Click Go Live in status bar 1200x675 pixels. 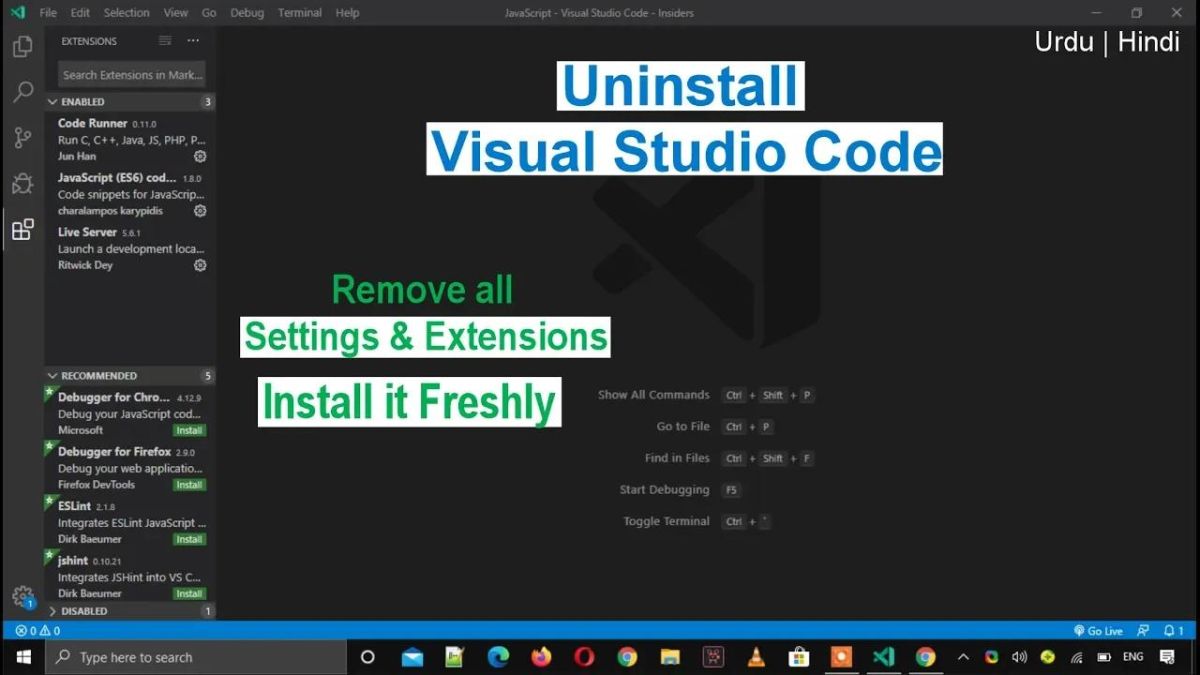pos(1098,631)
